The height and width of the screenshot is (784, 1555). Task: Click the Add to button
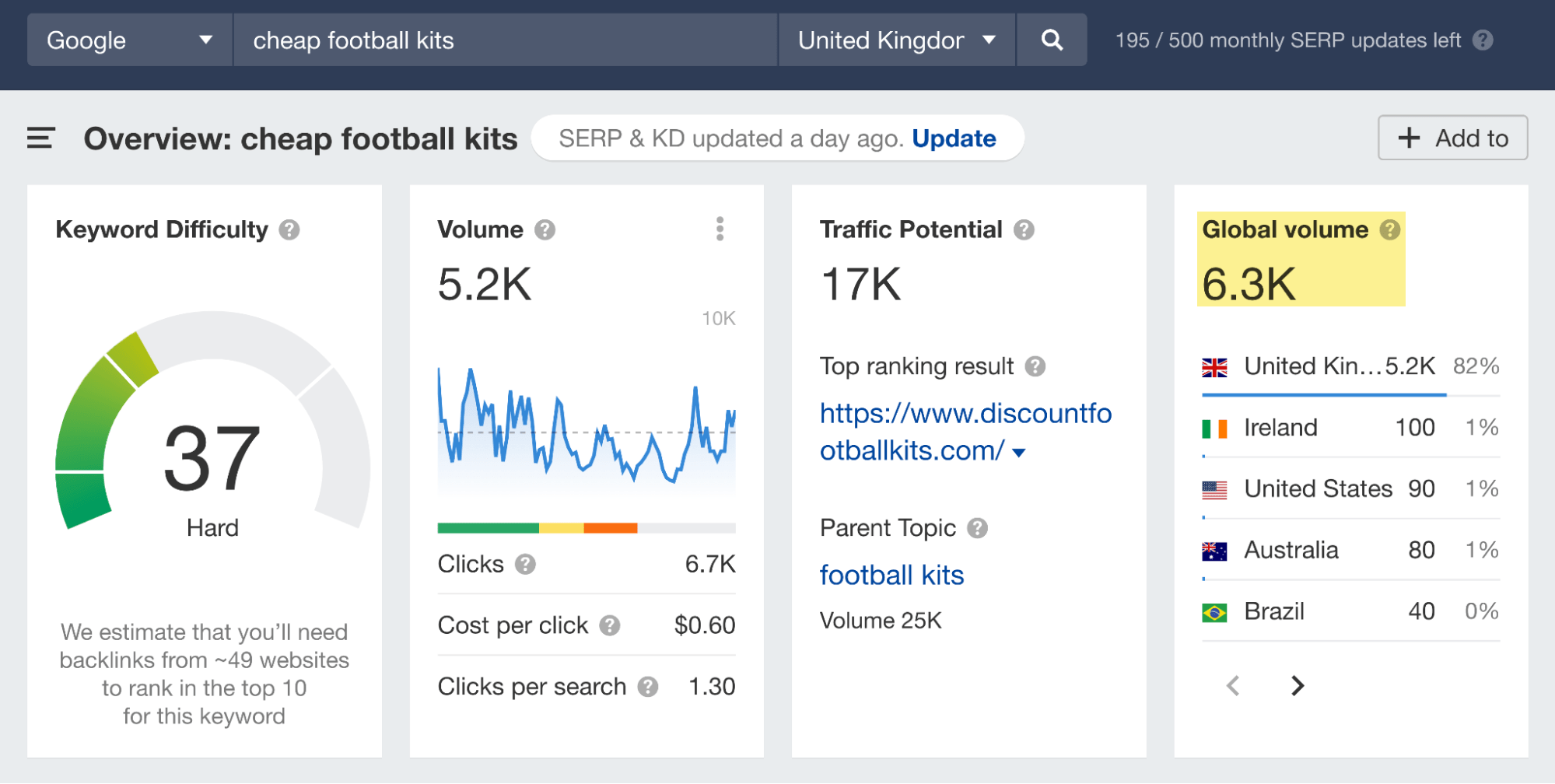coord(1452,138)
